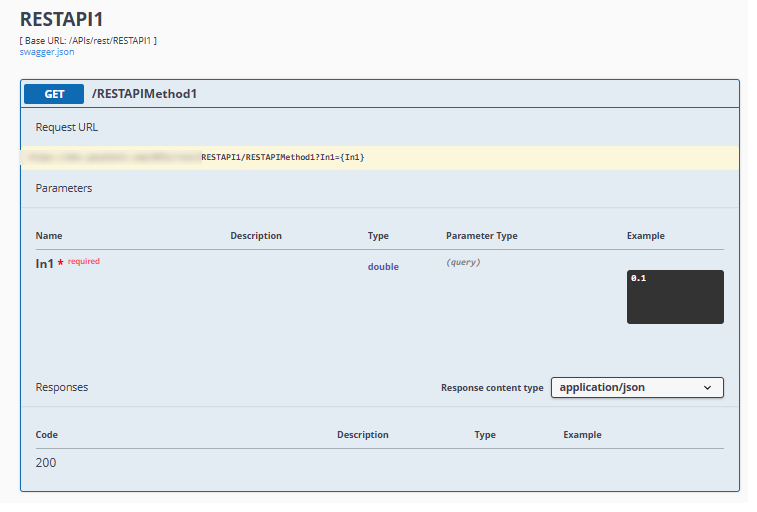Click the Parameter Type column header
Screen dimensions: 757x512
pos(481,236)
